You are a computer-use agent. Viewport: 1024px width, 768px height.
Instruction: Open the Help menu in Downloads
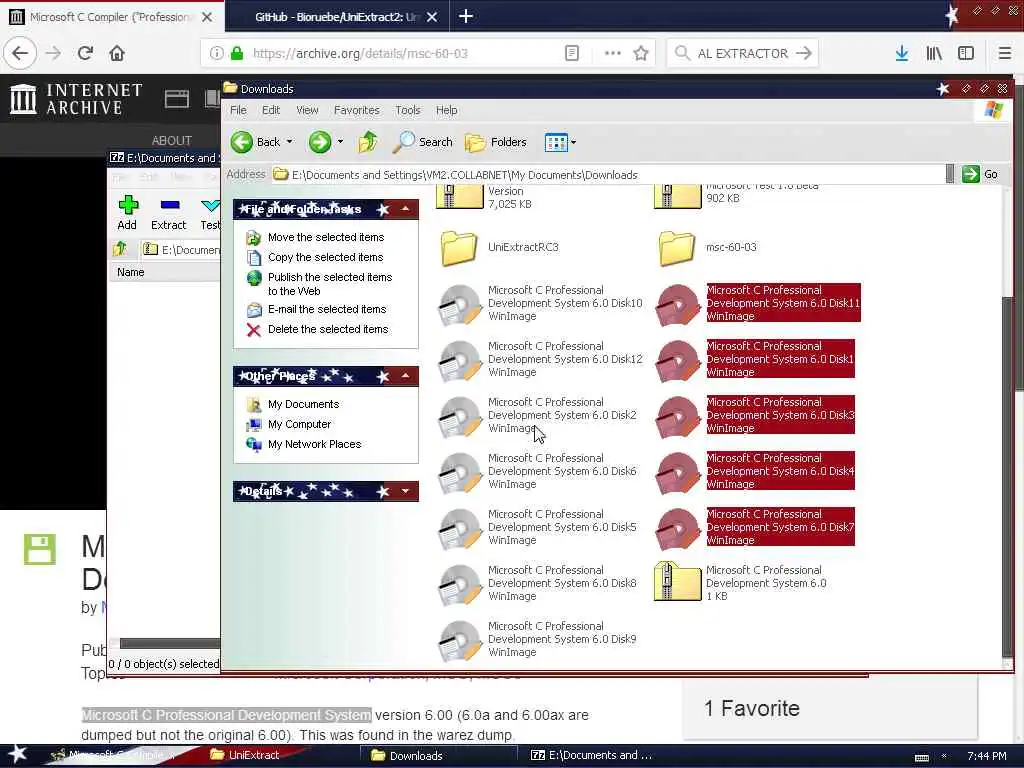[447, 110]
